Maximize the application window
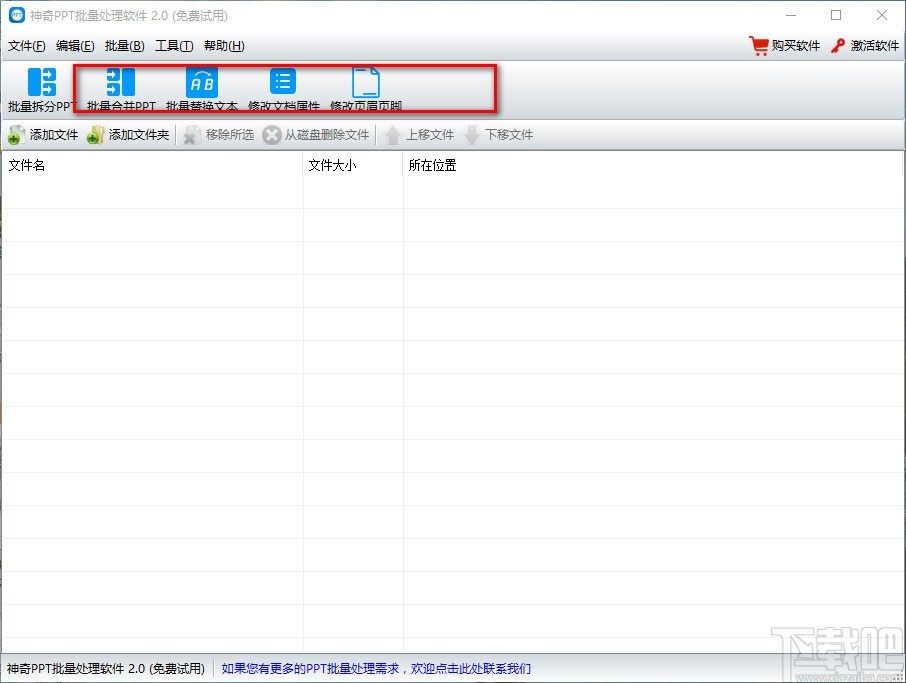Screen dimensions: 906x683 (x=836, y=15)
